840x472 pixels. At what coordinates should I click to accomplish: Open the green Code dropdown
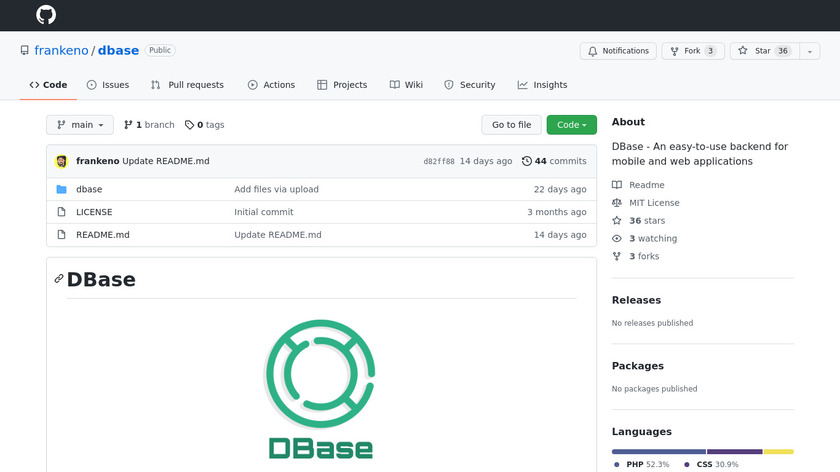571,125
